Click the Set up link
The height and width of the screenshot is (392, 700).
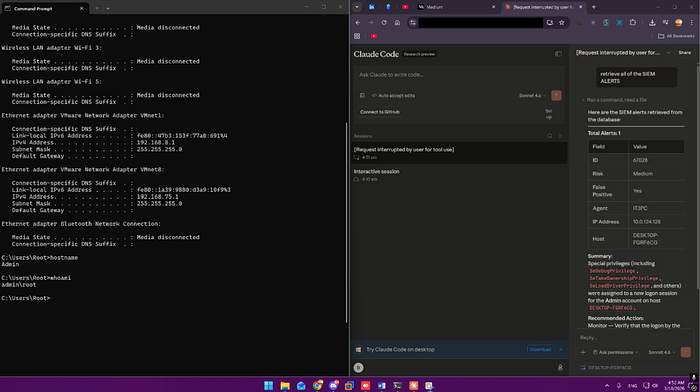coord(549,114)
